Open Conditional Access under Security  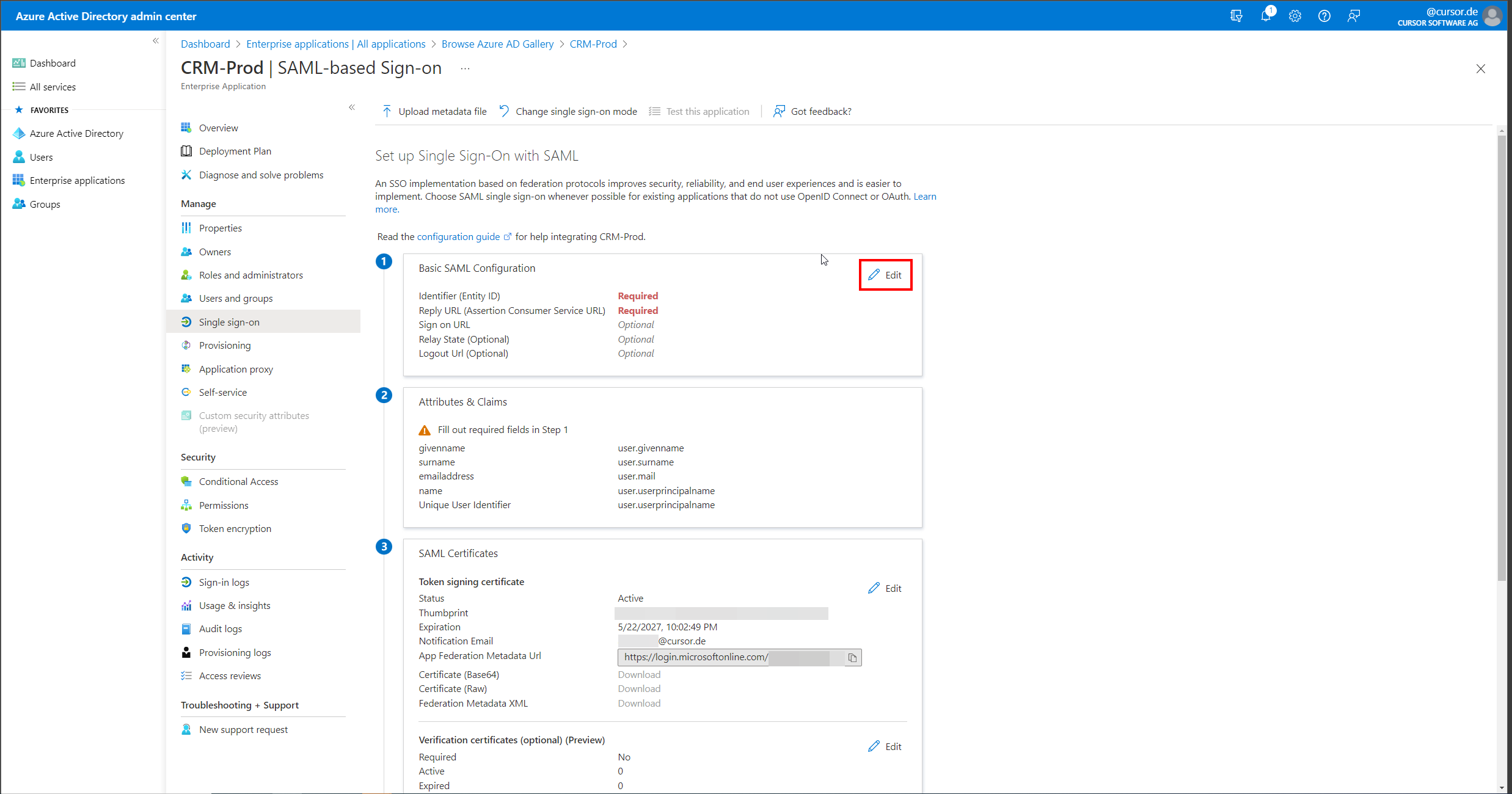tap(238, 481)
